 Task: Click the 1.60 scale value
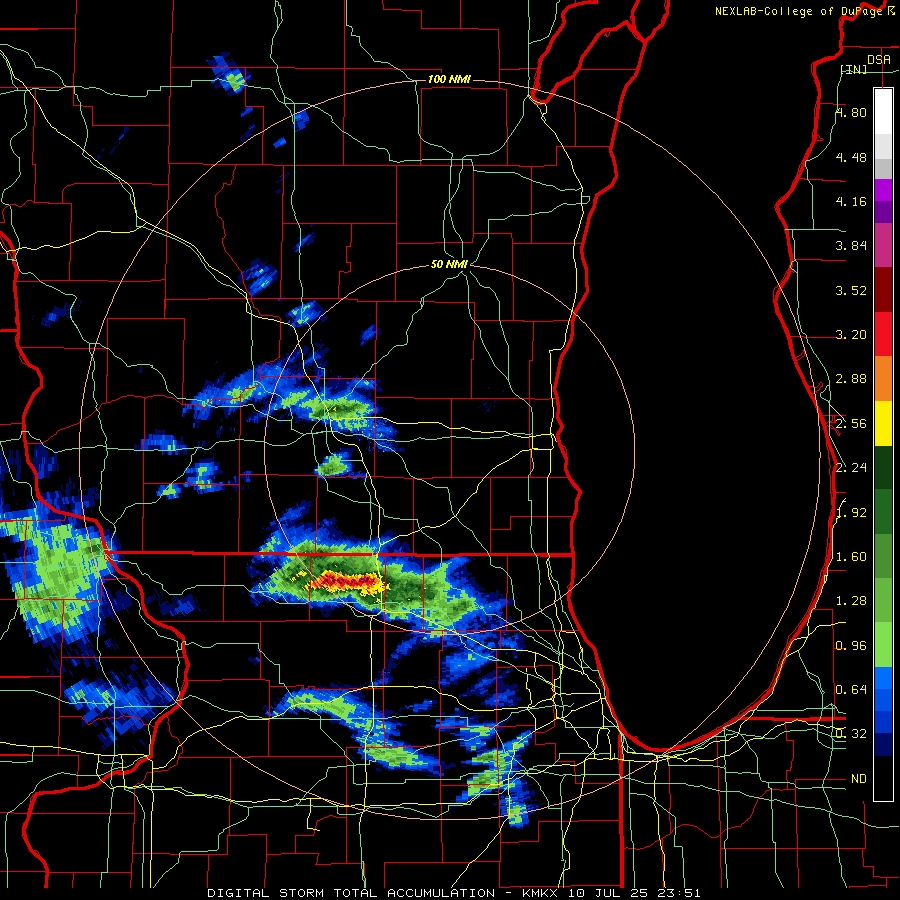pyautogui.click(x=851, y=557)
